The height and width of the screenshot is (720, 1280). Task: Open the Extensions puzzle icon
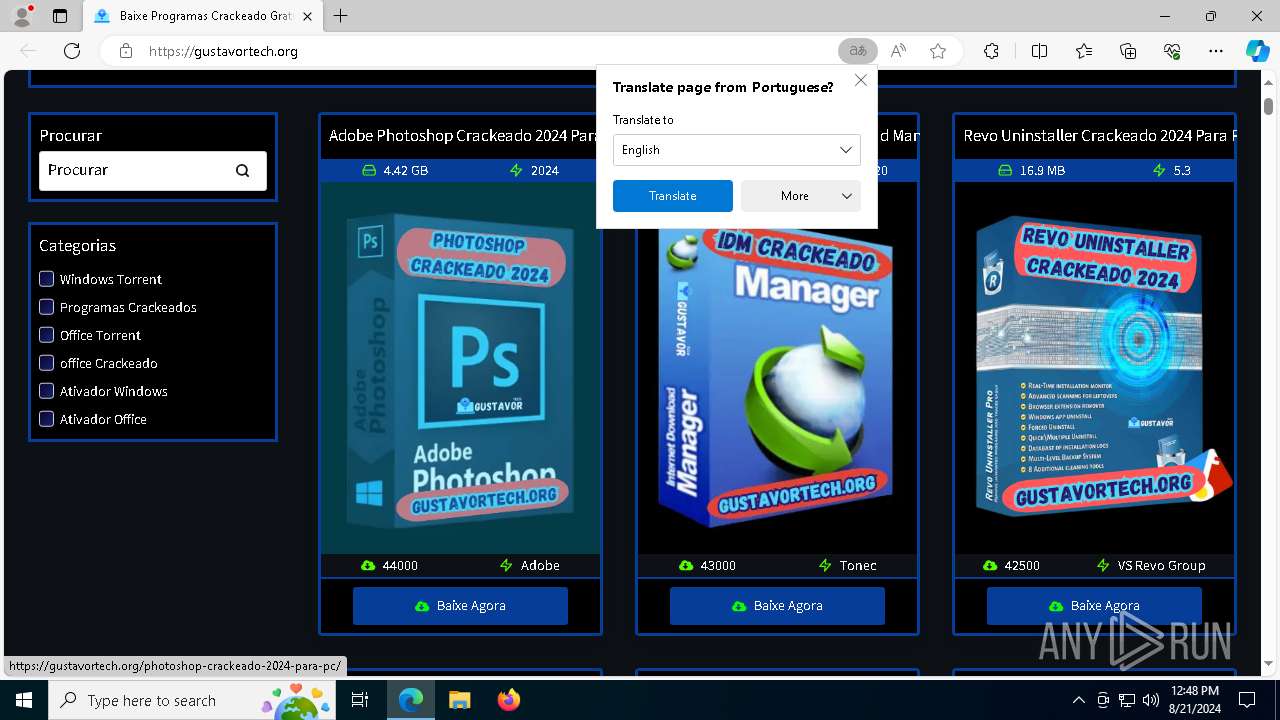pyautogui.click(x=991, y=51)
